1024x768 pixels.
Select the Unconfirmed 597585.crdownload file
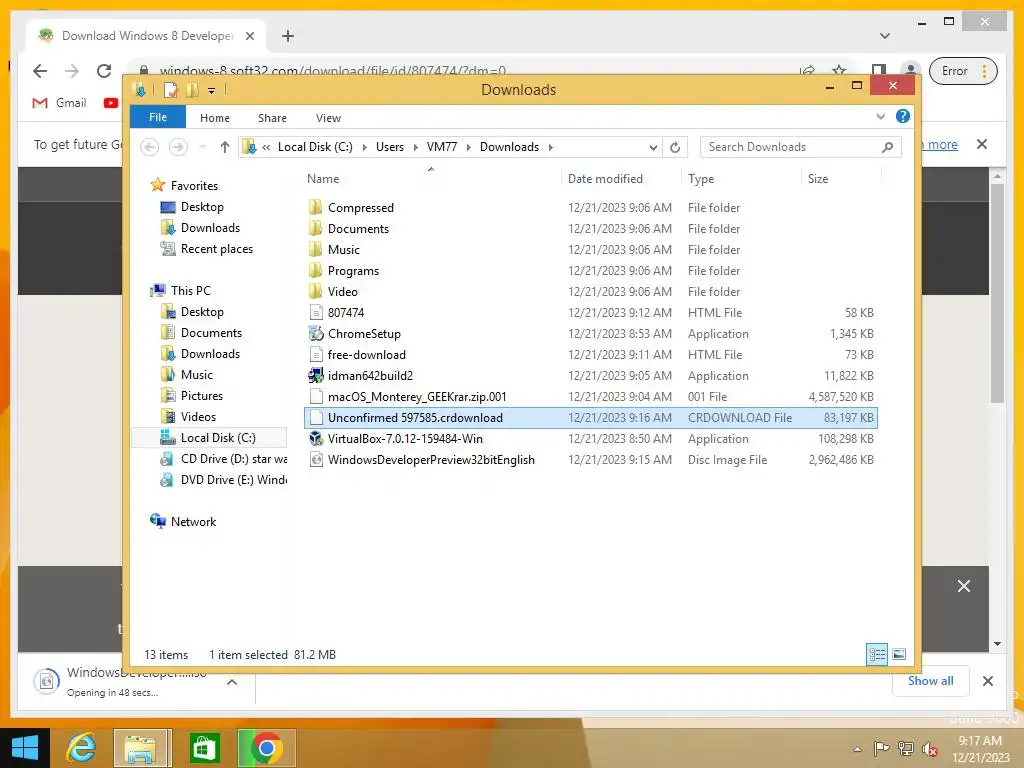point(590,418)
